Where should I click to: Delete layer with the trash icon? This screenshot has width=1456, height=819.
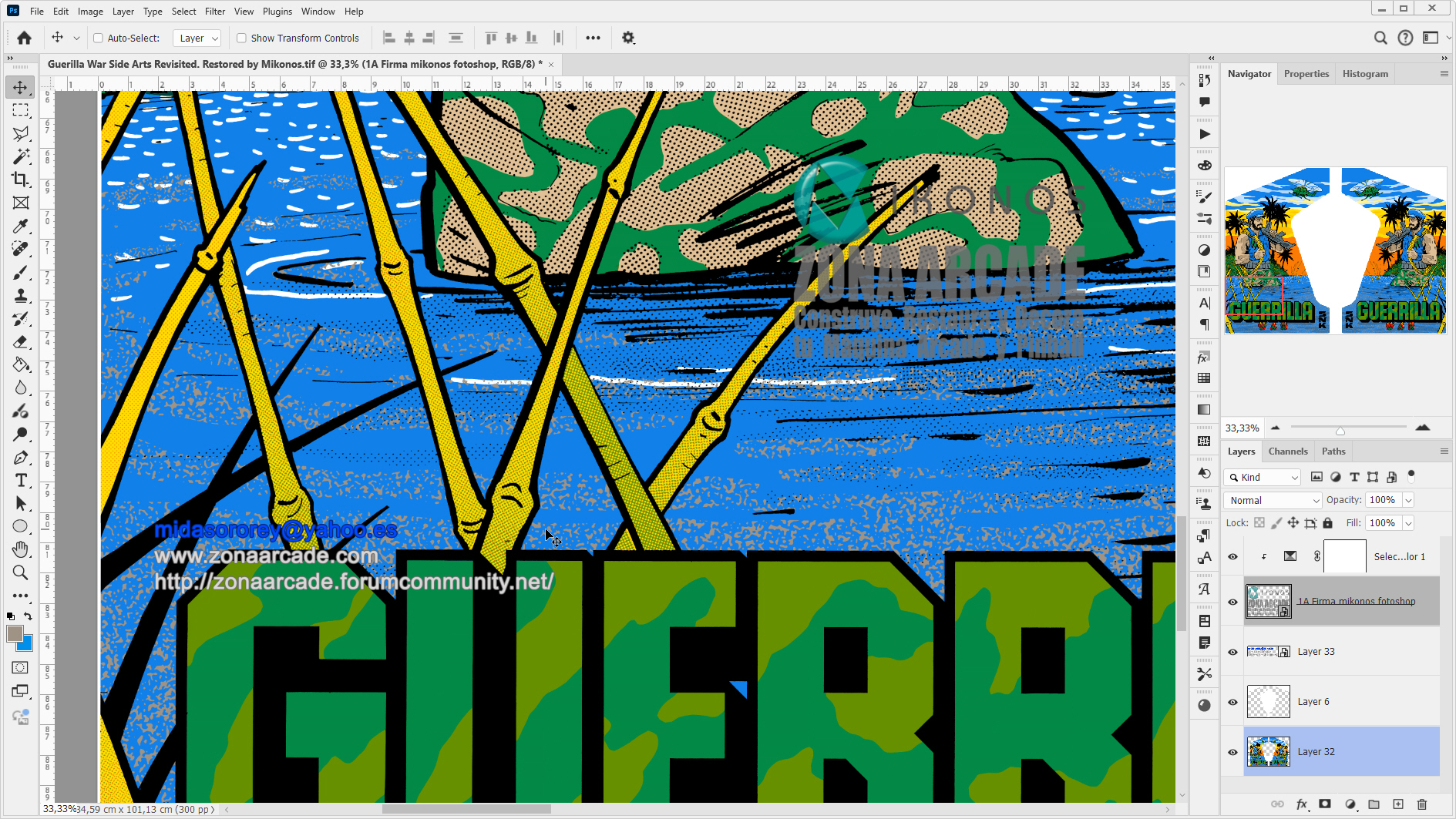coord(1422,804)
